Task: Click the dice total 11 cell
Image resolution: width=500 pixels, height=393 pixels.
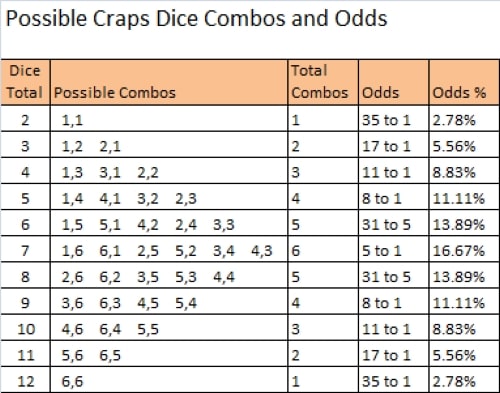Action: (25, 354)
